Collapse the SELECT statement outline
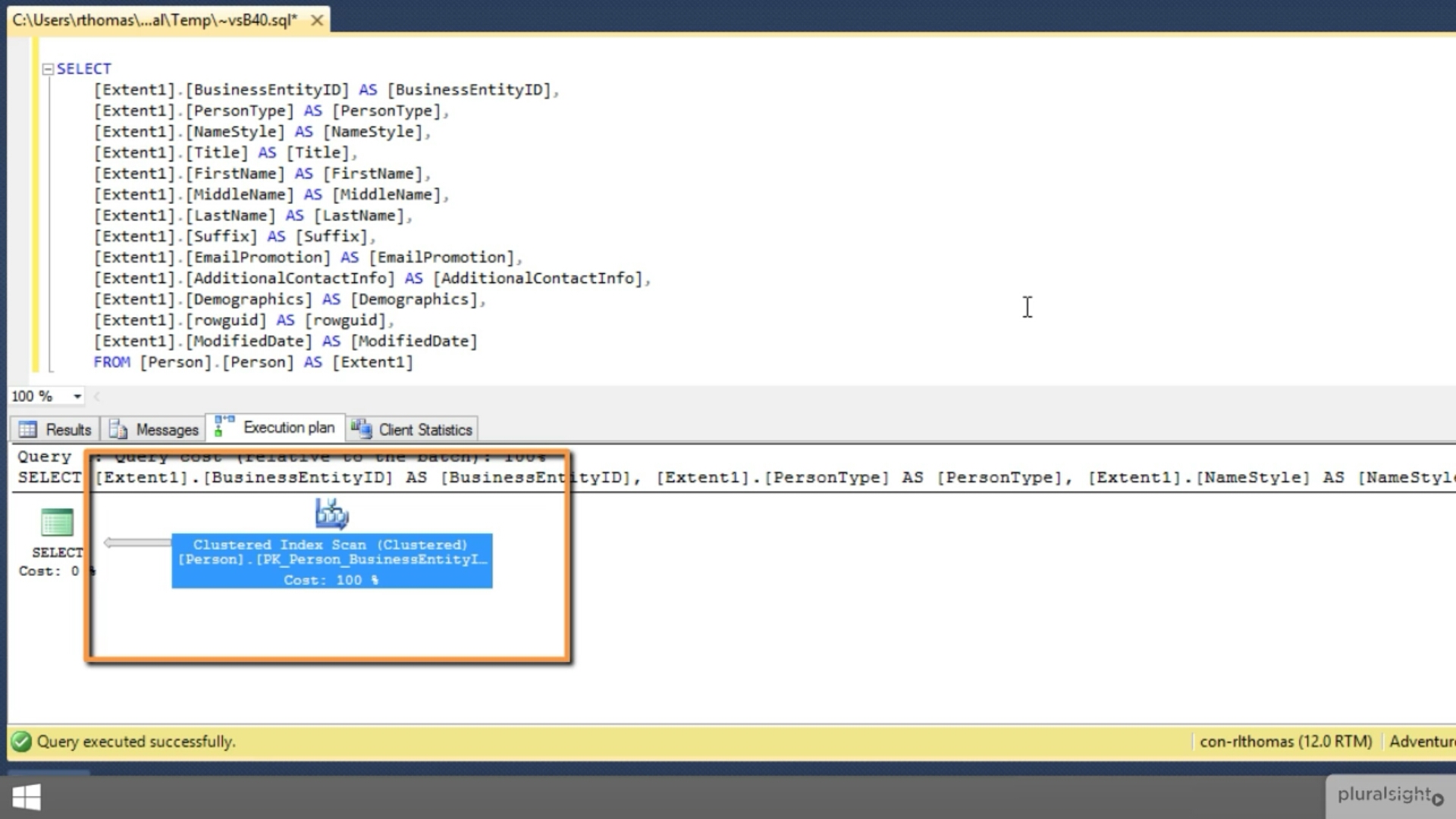This screenshot has height=819, width=1456. tap(49, 69)
